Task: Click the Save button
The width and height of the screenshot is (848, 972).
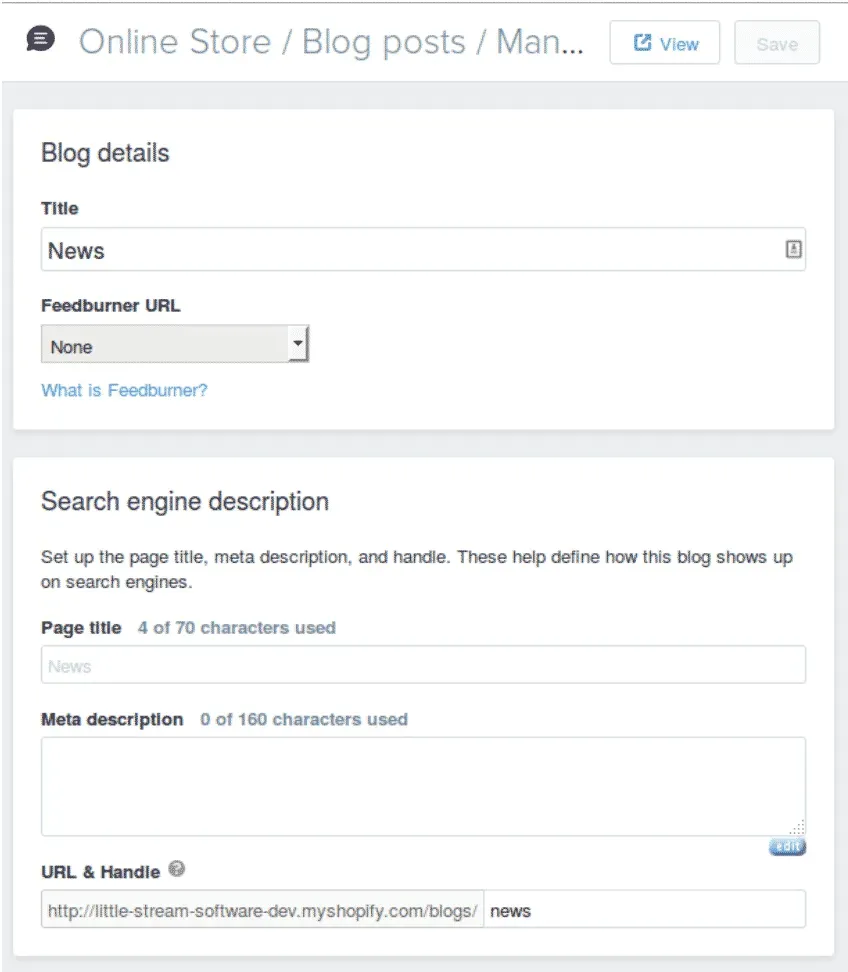Action: 777,42
